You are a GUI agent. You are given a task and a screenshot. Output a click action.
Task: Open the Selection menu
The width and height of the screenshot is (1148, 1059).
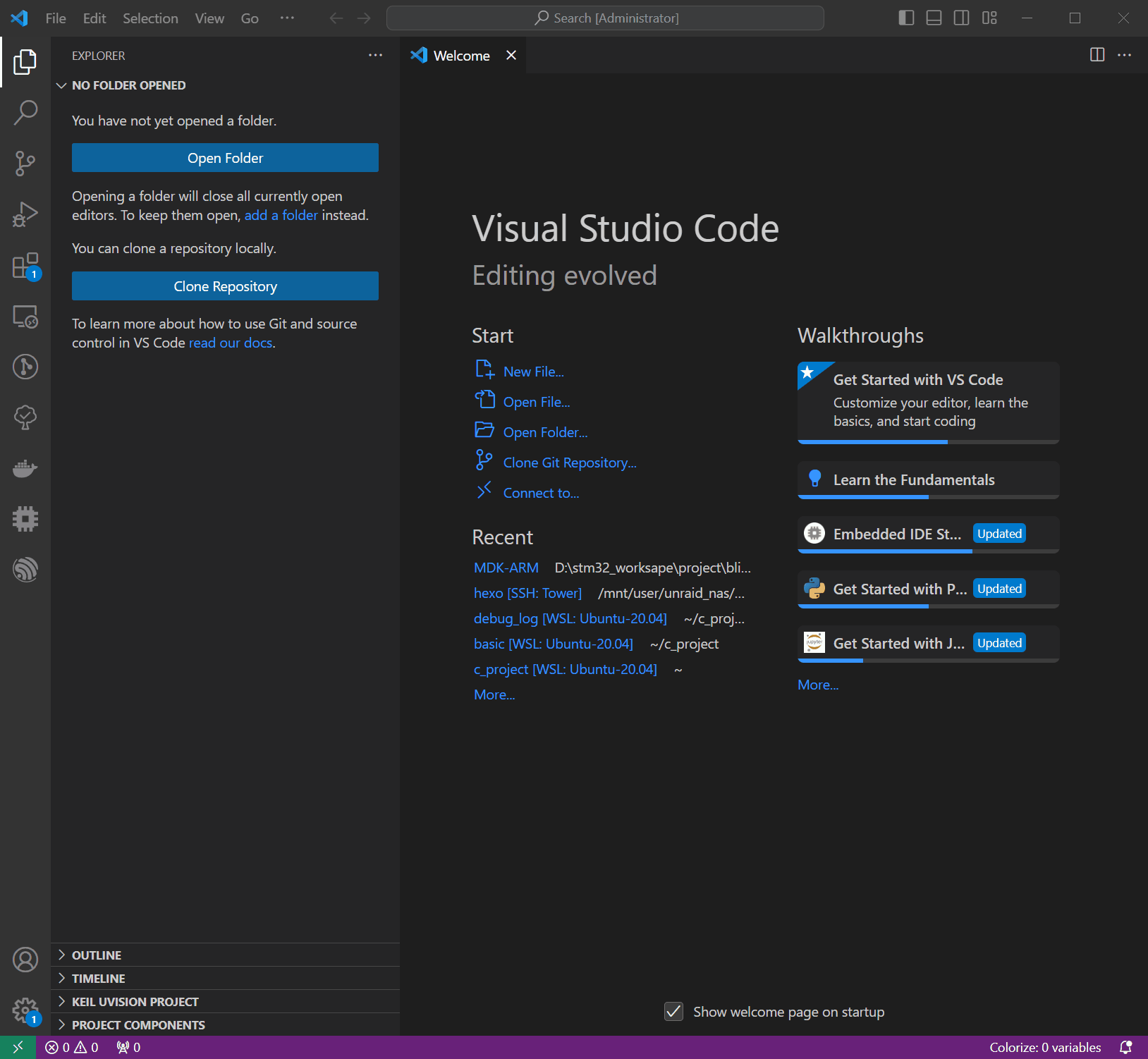[x=150, y=18]
